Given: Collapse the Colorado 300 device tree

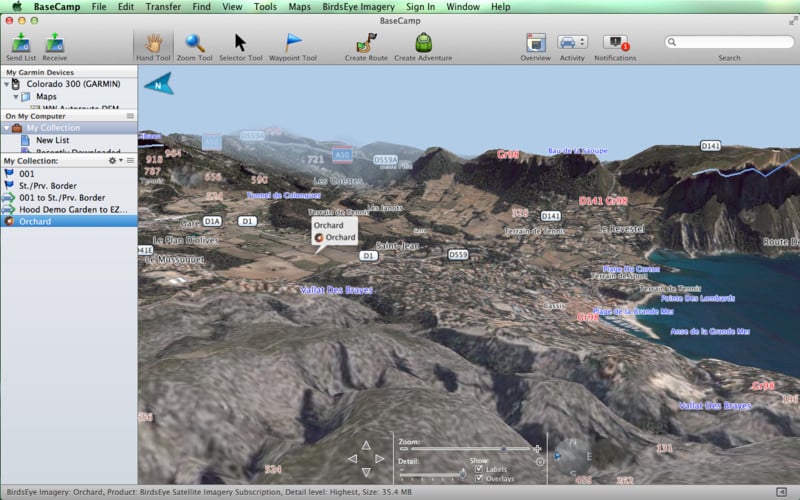Looking at the screenshot, I should tap(7, 84).
